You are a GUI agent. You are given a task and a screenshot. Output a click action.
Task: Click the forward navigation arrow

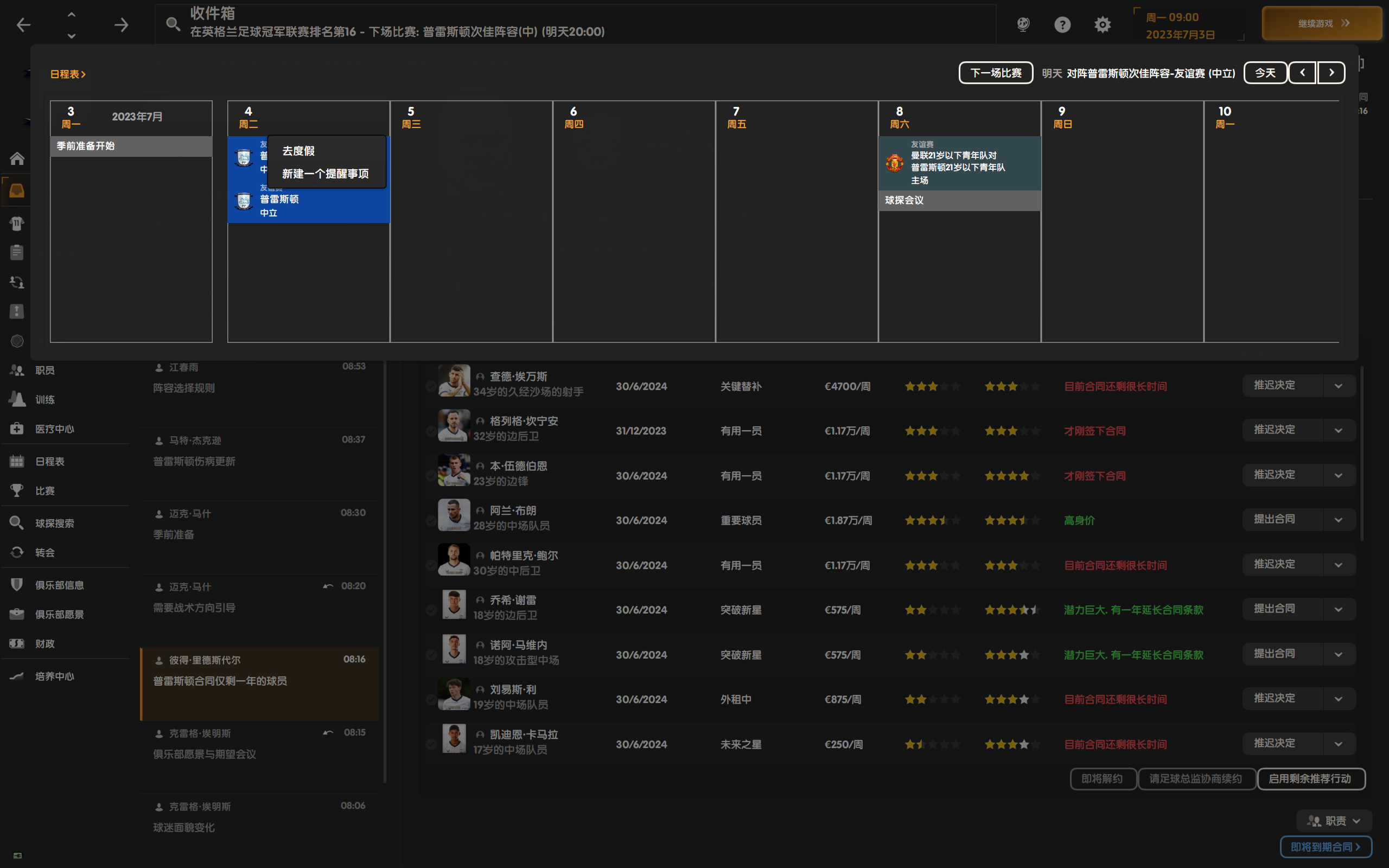pos(121,25)
